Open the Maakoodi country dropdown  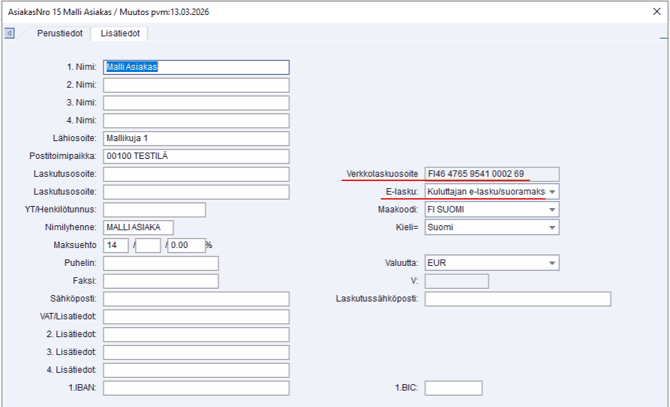tap(553, 209)
